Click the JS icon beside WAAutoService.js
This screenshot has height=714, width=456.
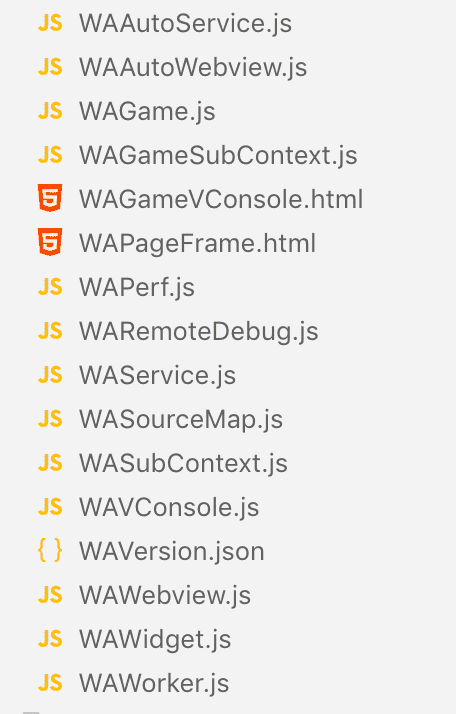click(50, 23)
